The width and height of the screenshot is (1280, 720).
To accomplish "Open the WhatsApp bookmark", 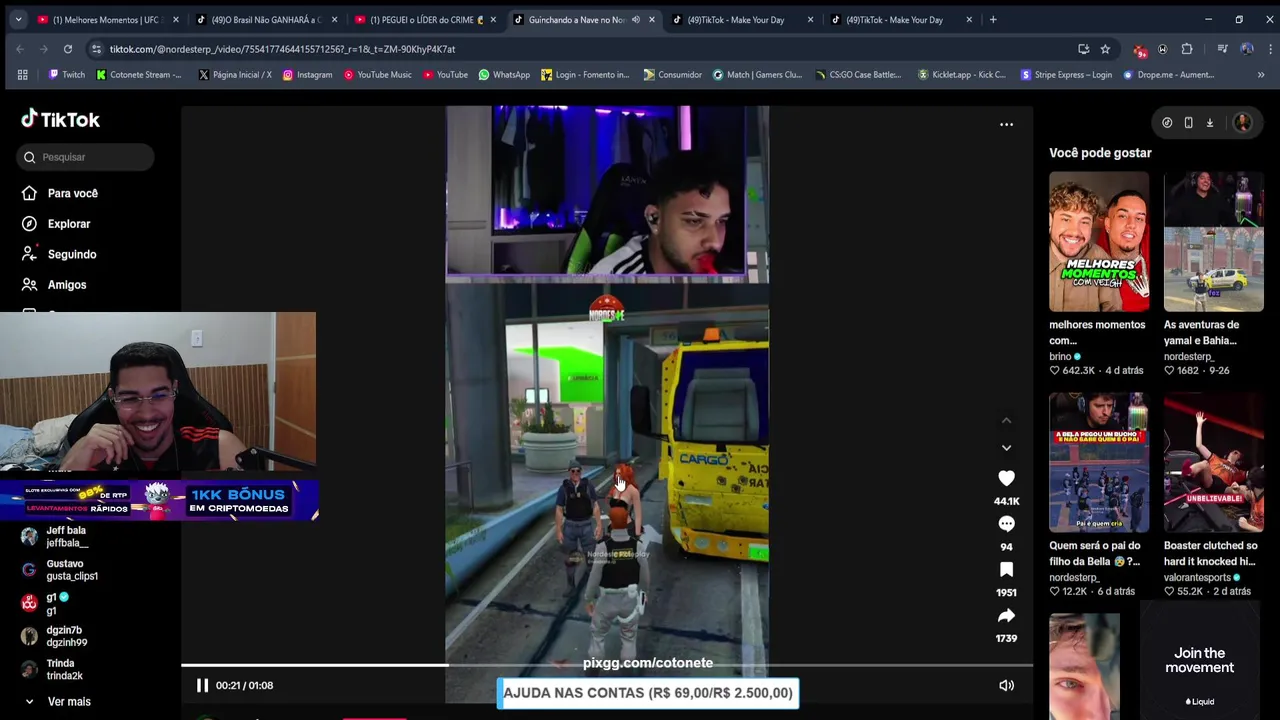I will [504, 74].
